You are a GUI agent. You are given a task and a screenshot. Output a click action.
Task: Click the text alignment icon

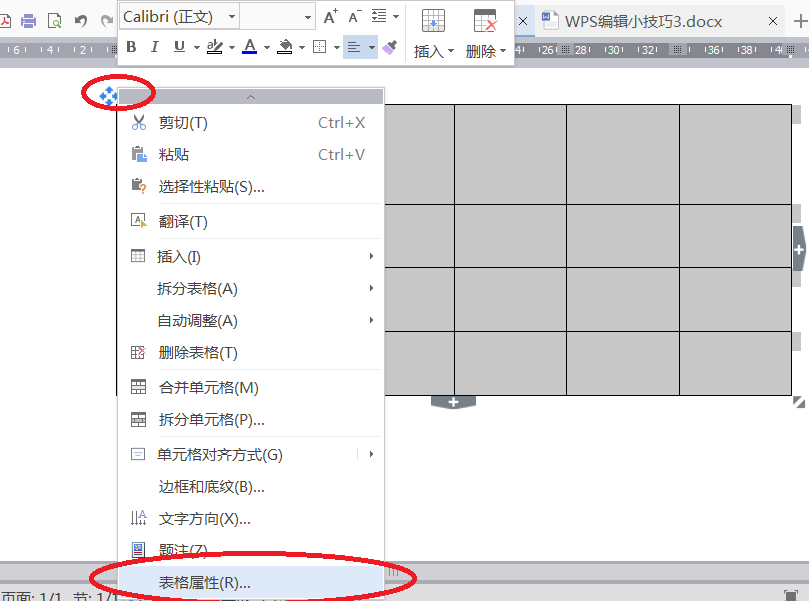pos(354,47)
